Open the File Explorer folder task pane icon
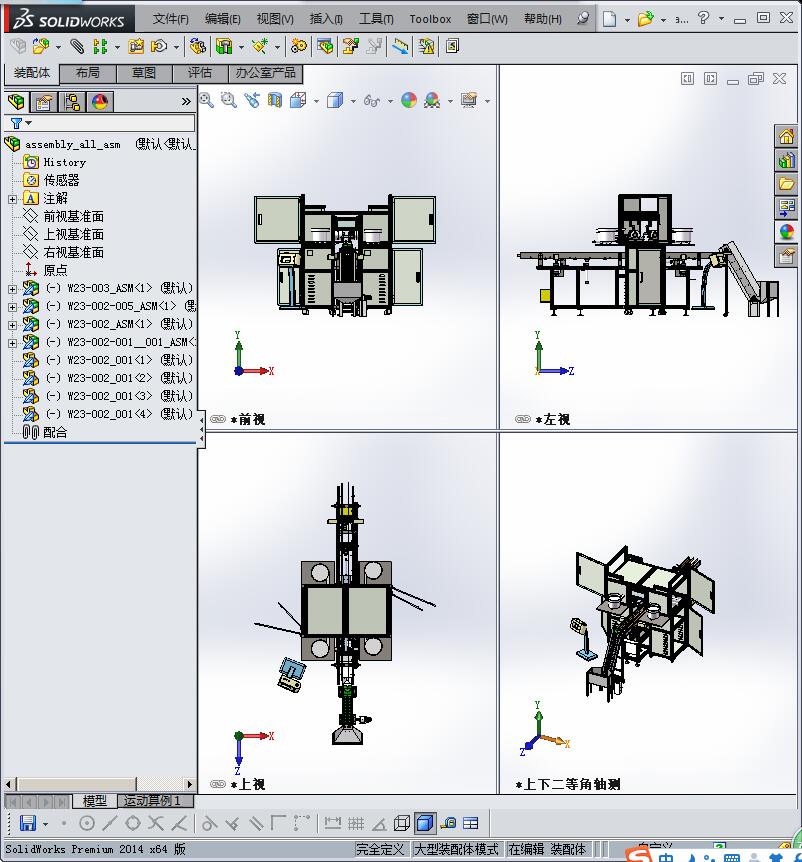Viewport: 802px width, 862px height. click(x=787, y=184)
